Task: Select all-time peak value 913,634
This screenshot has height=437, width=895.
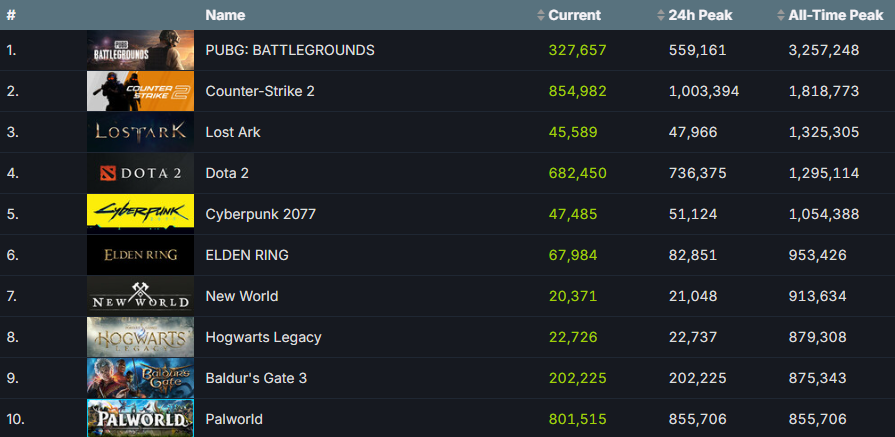Action: 817,297
